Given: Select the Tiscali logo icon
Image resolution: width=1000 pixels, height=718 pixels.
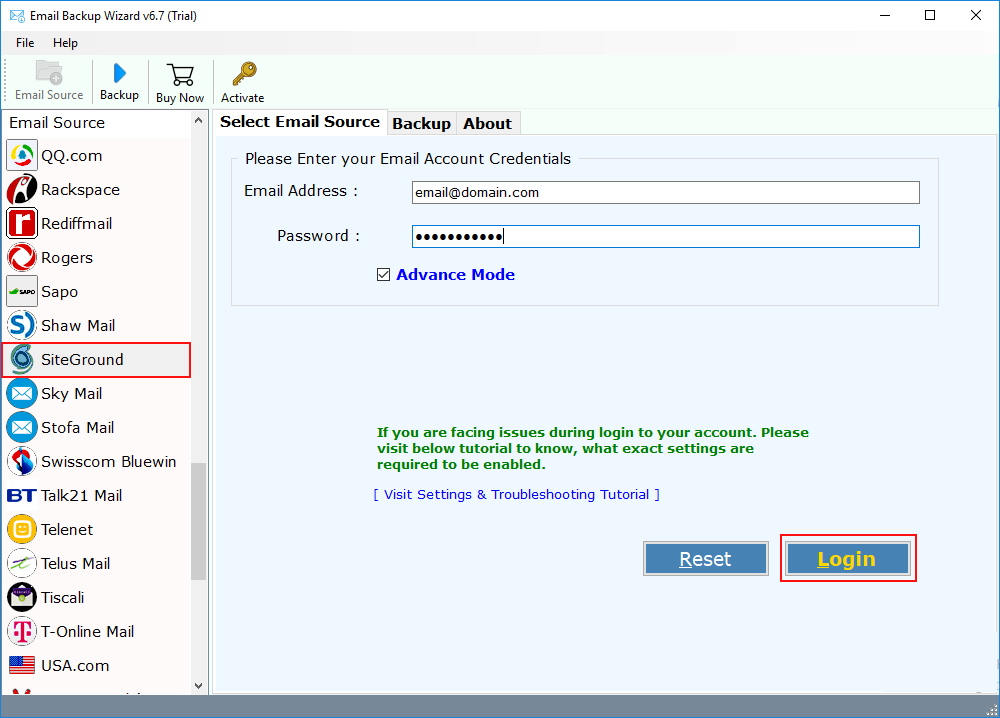Looking at the screenshot, I should [22, 597].
